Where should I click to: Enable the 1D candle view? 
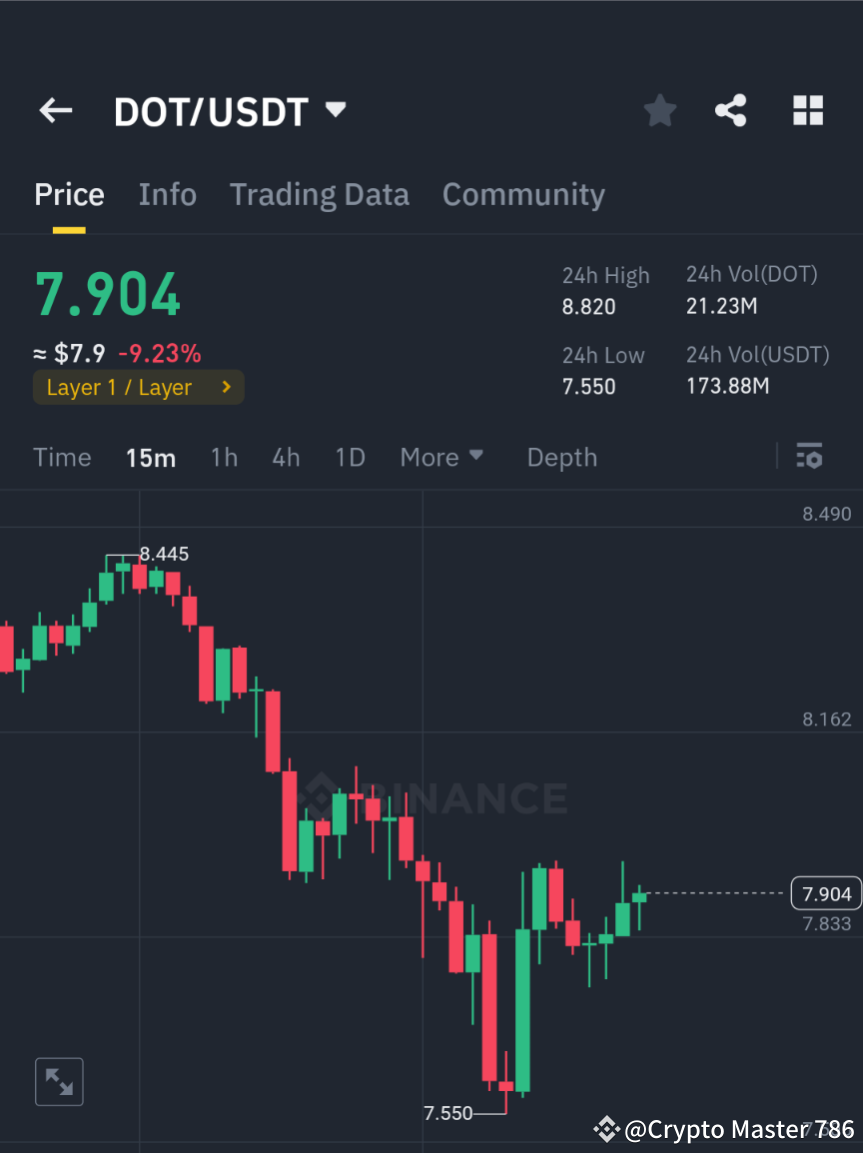click(350, 456)
